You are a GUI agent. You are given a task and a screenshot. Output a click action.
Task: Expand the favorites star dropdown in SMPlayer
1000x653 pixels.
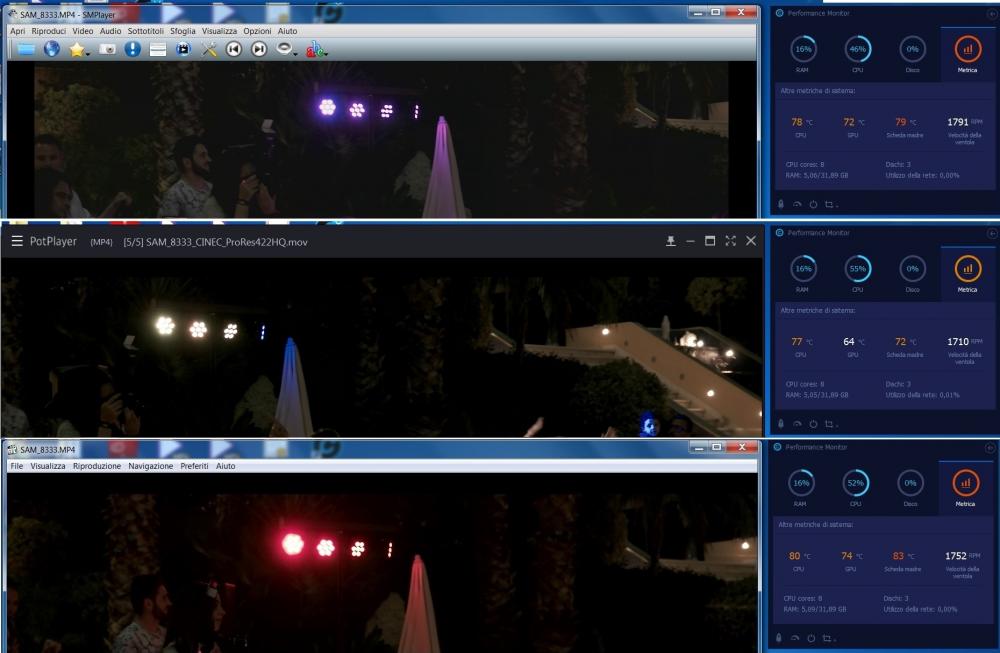click(89, 53)
